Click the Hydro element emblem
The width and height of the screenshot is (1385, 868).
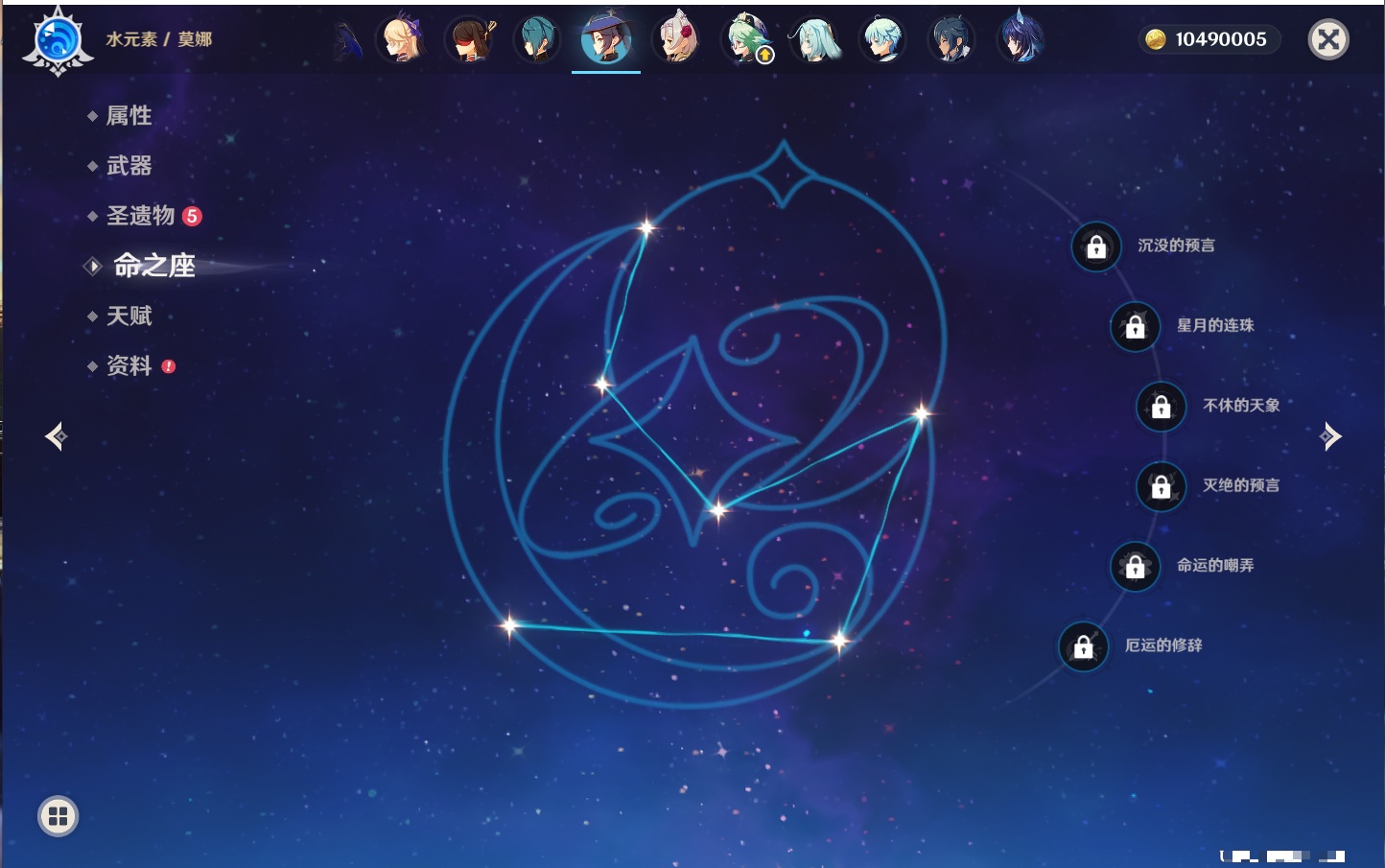(58, 41)
